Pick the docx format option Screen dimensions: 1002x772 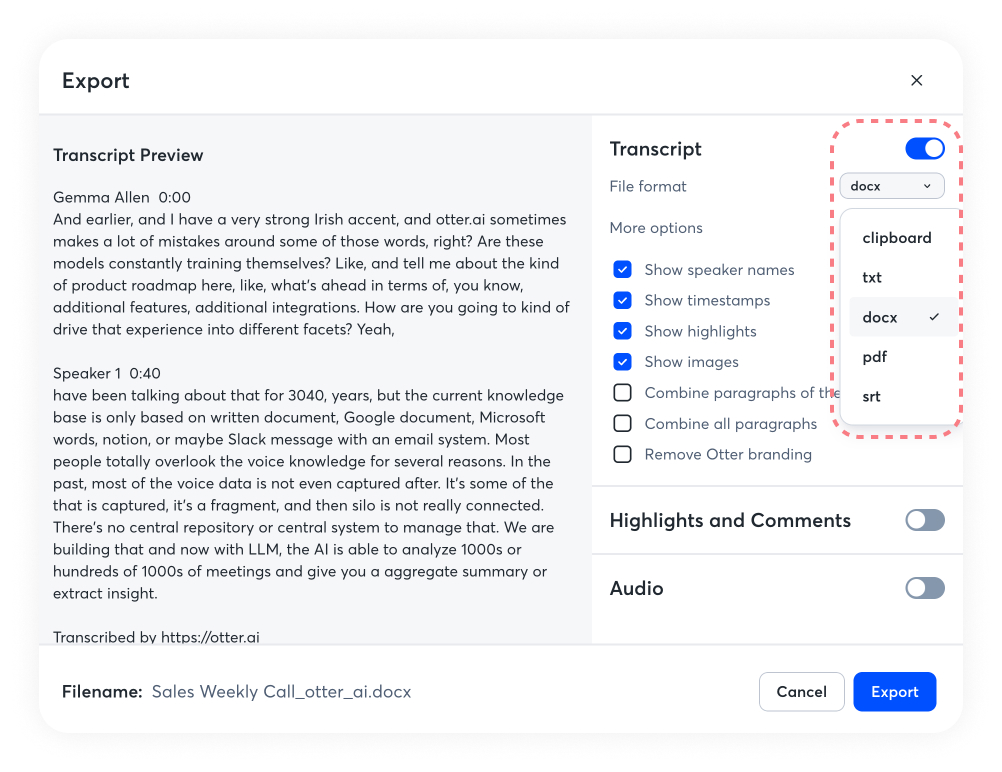point(881,317)
